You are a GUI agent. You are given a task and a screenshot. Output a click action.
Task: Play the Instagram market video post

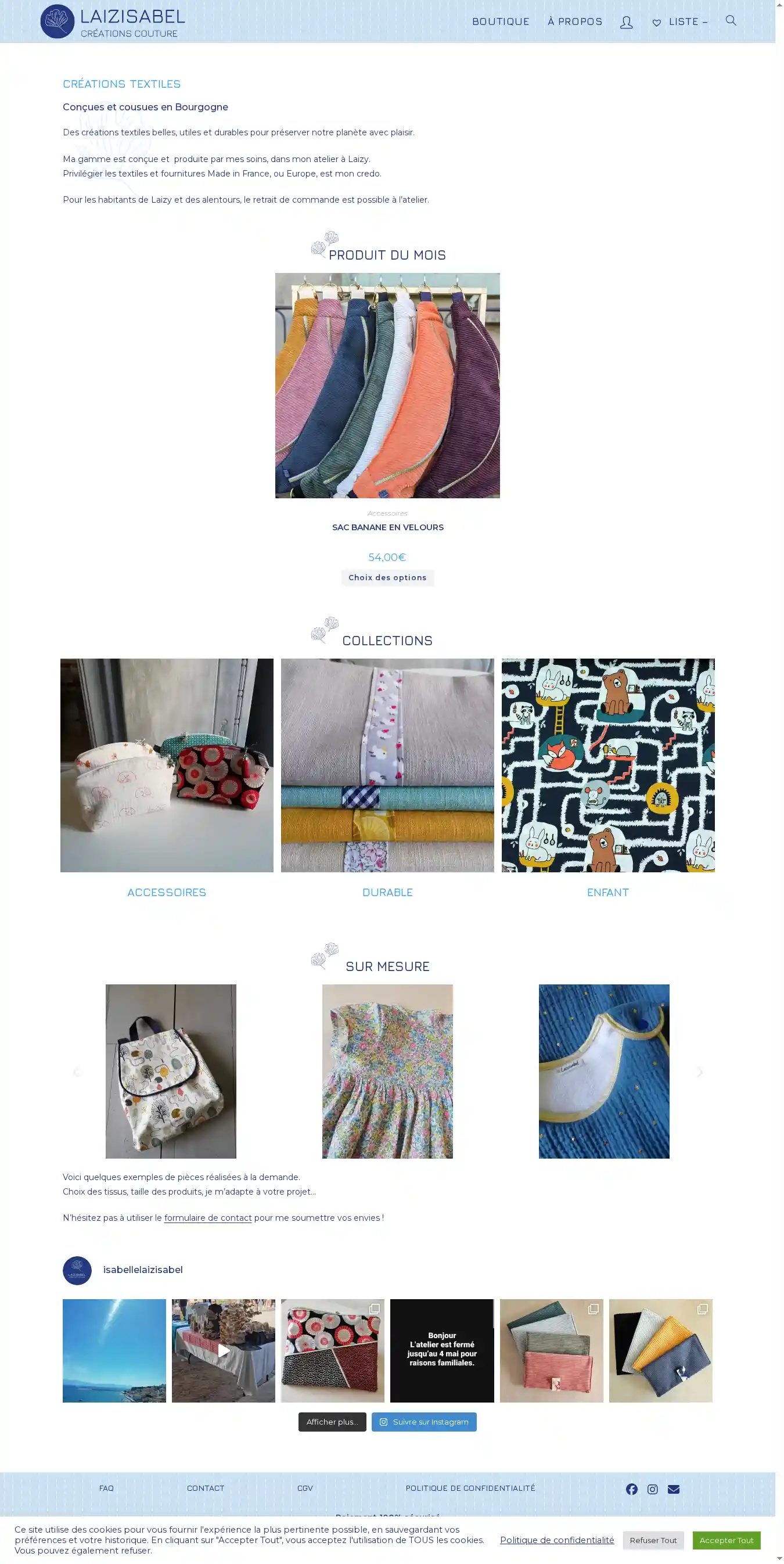[224, 1350]
